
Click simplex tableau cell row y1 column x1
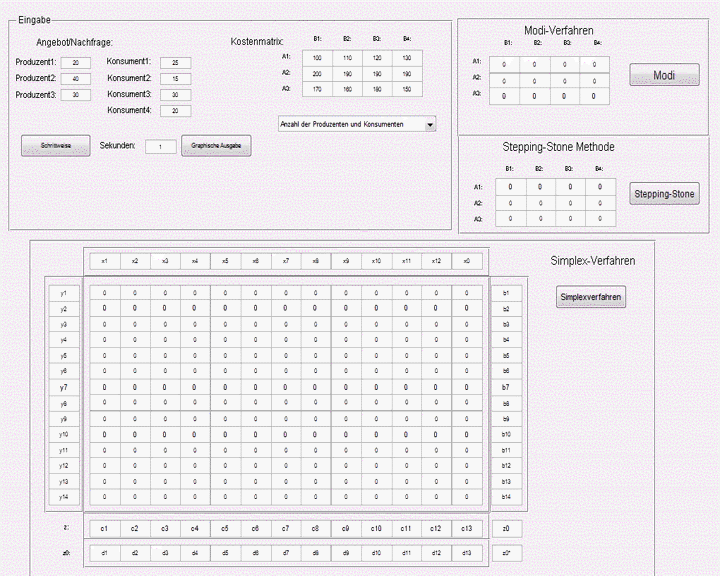[x=105, y=293]
